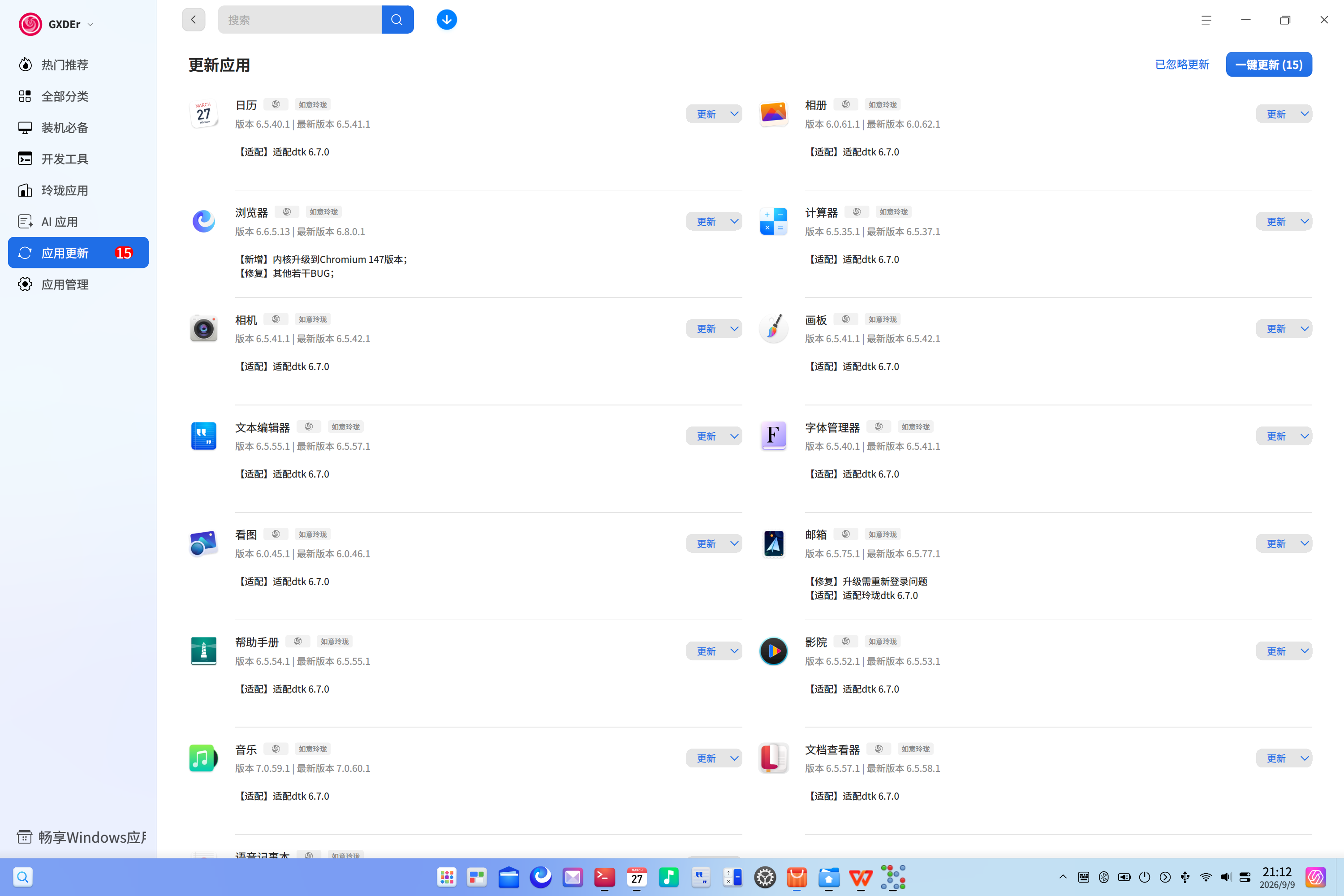Expand update options arrow for 浏览器
Screen dimensions: 1344x896
click(x=734, y=221)
